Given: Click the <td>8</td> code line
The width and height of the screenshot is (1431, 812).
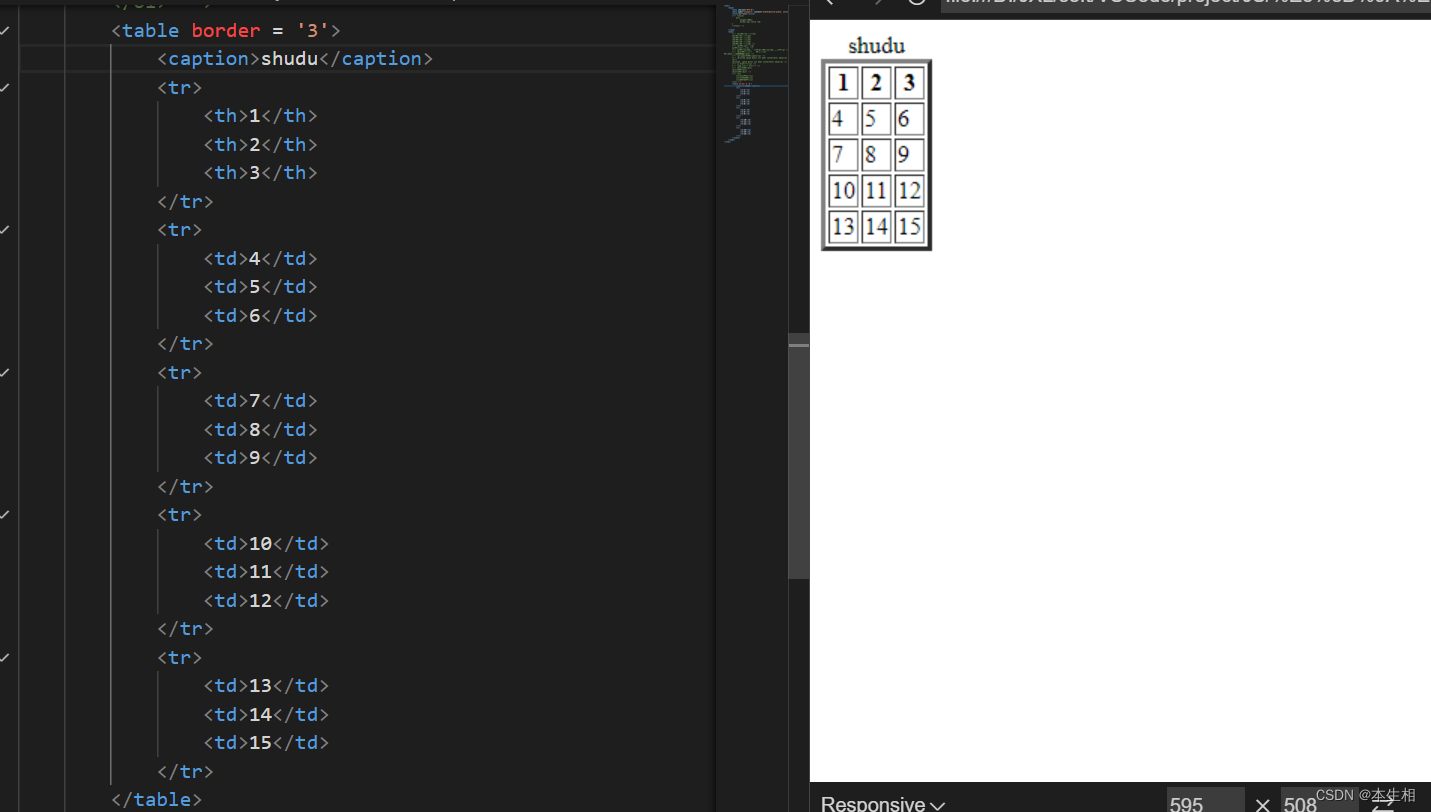Looking at the screenshot, I should point(261,430).
